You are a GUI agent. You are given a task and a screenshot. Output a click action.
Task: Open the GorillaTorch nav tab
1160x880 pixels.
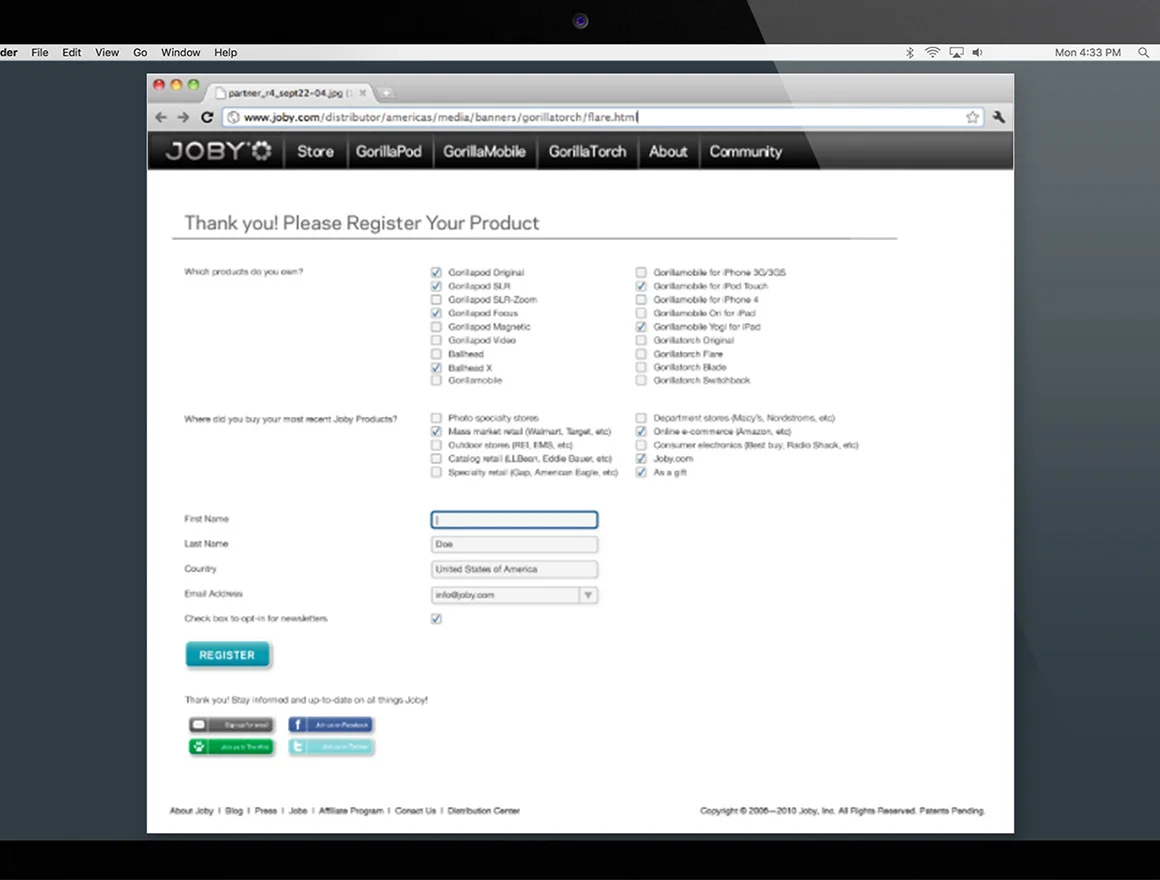587,151
